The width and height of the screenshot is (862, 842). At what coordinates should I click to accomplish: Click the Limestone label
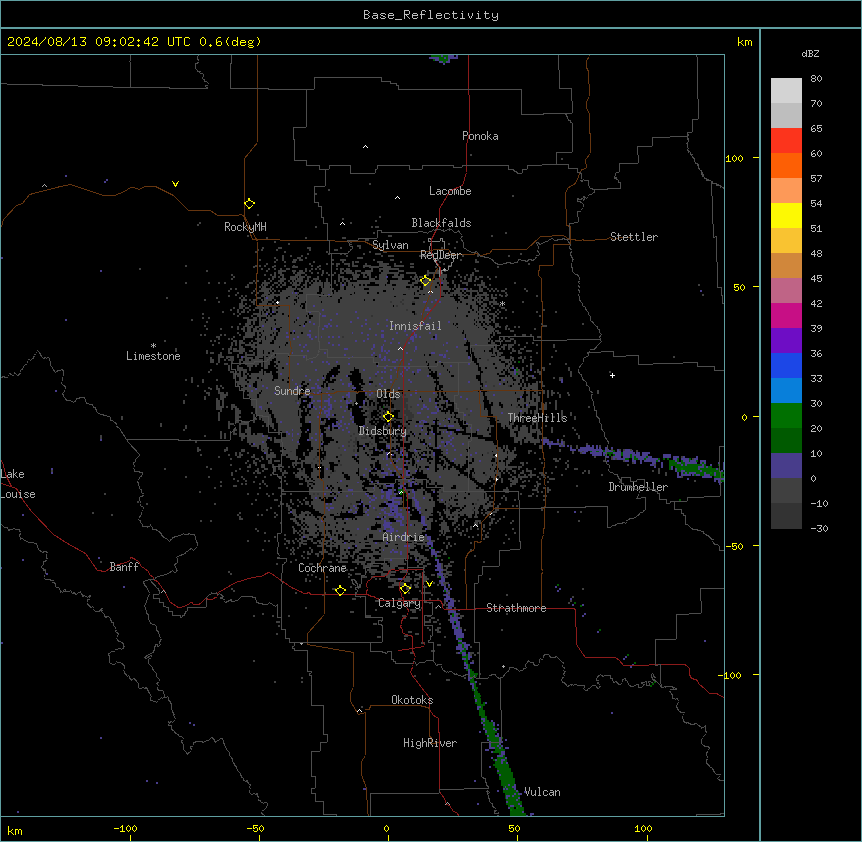153,356
